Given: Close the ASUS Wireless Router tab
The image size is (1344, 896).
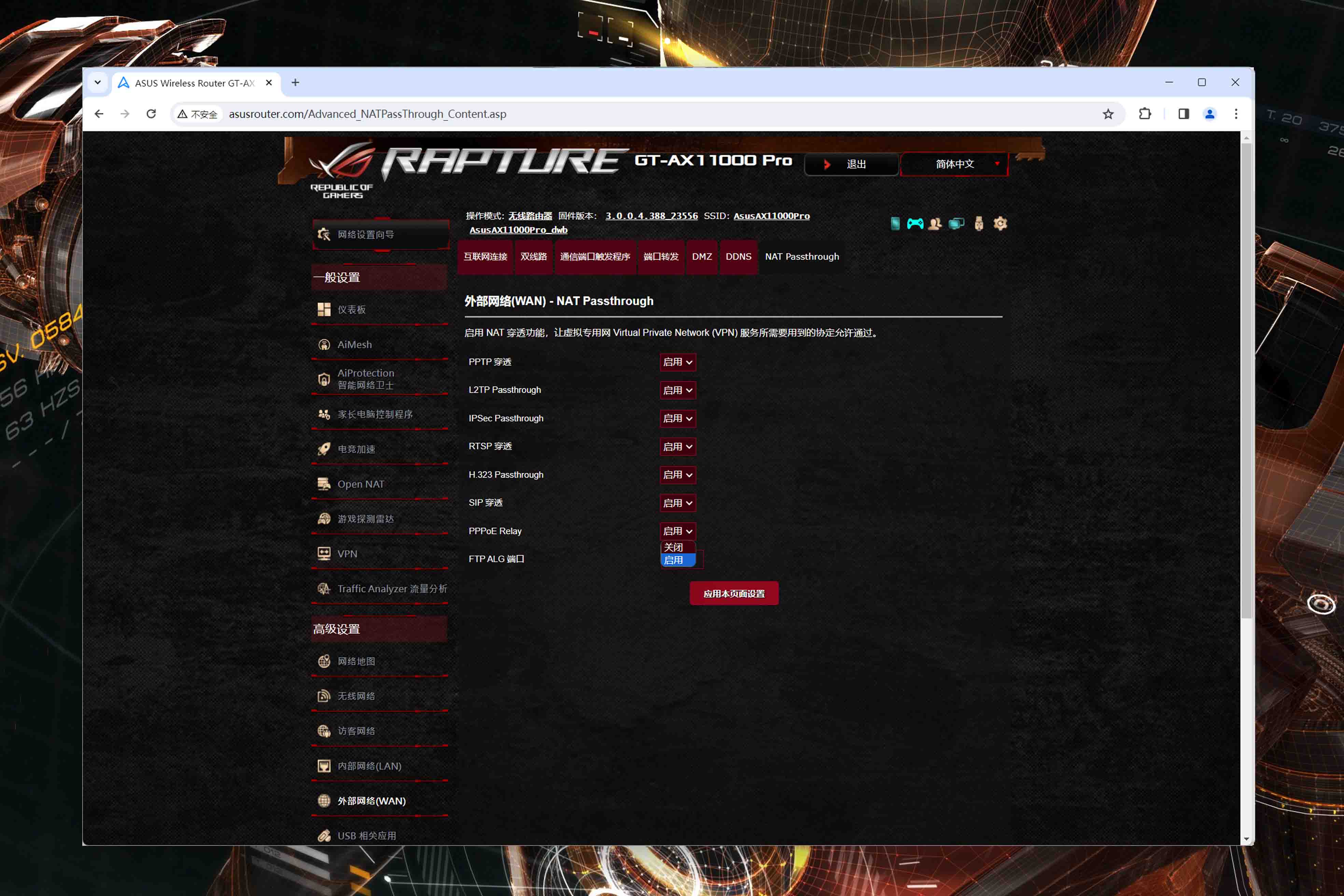Looking at the screenshot, I should (269, 83).
